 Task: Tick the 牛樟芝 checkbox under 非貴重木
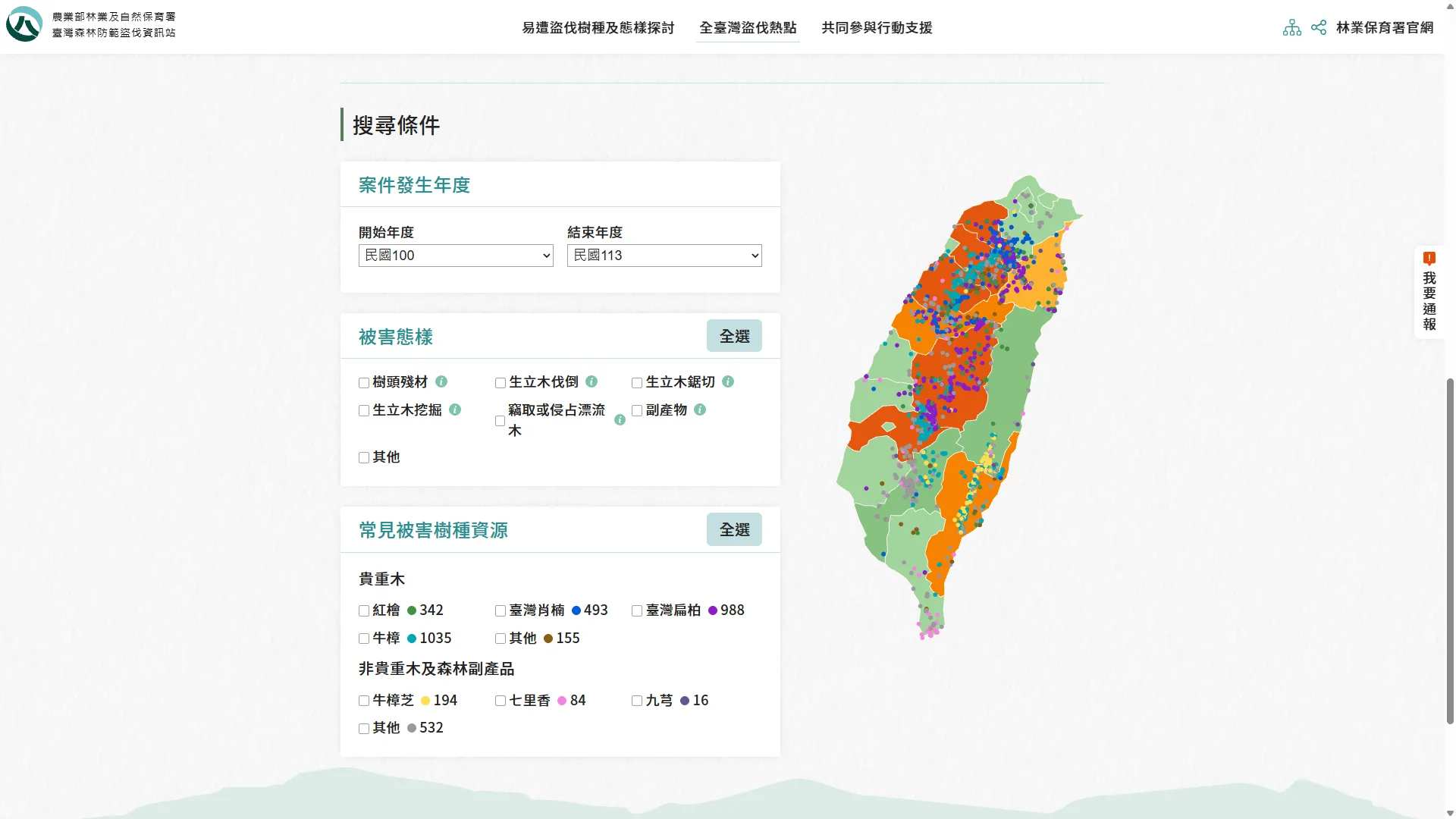click(x=363, y=701)
